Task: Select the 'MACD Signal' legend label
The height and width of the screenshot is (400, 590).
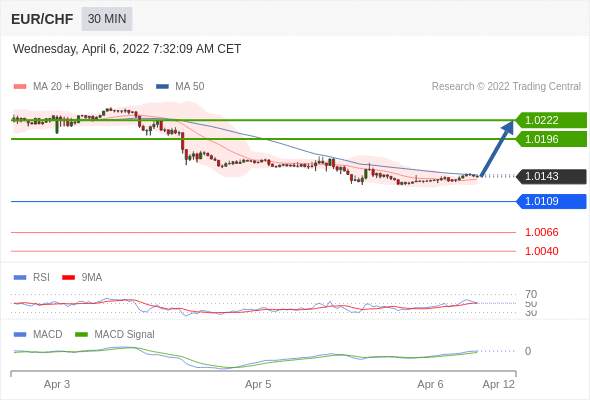Action: pos(125,335)
